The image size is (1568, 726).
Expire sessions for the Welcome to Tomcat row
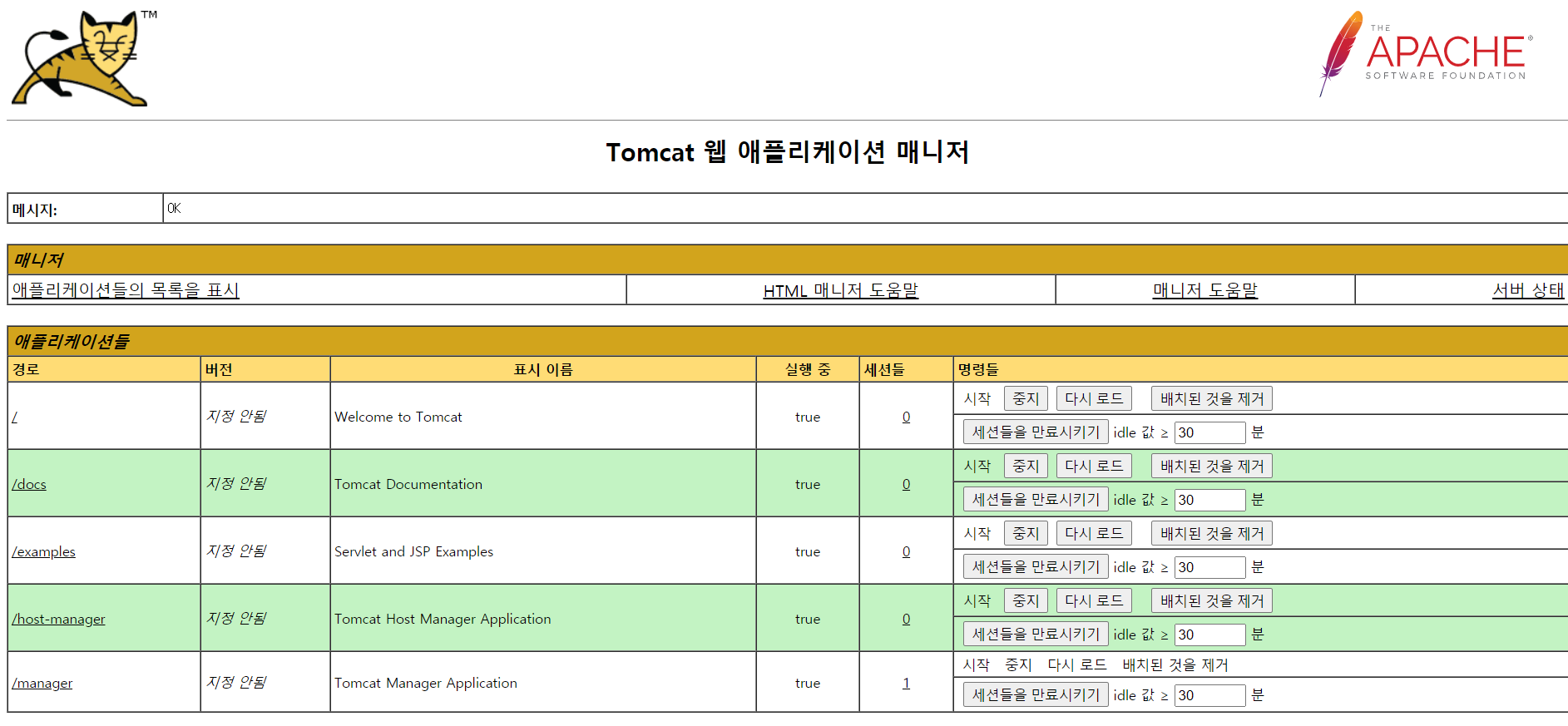(1036, 432)
